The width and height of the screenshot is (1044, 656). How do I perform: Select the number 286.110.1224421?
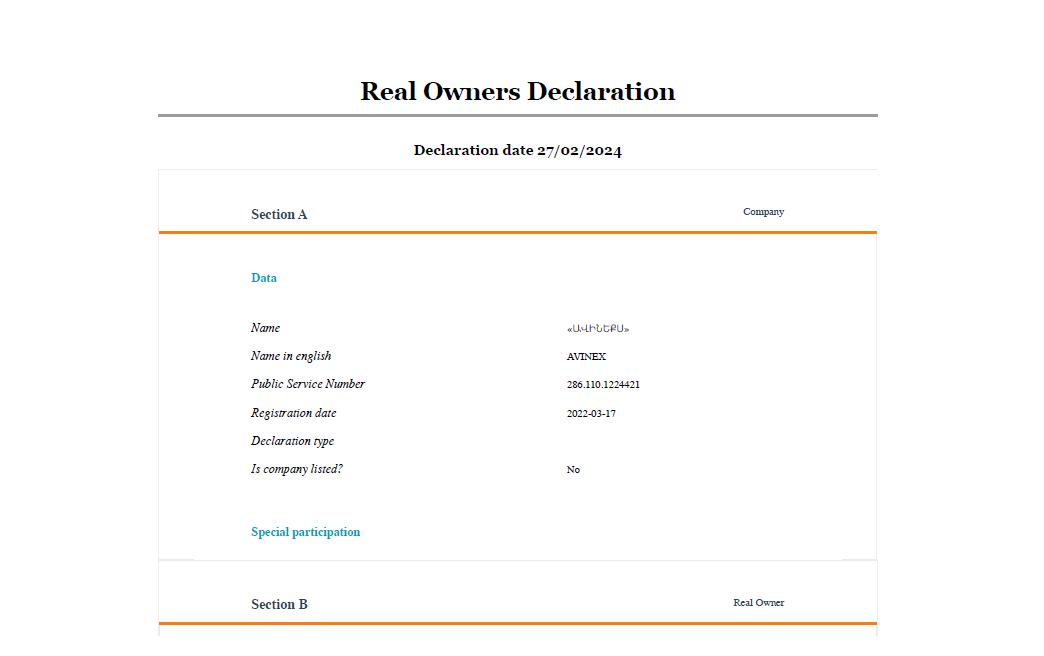tap(603, 385)
